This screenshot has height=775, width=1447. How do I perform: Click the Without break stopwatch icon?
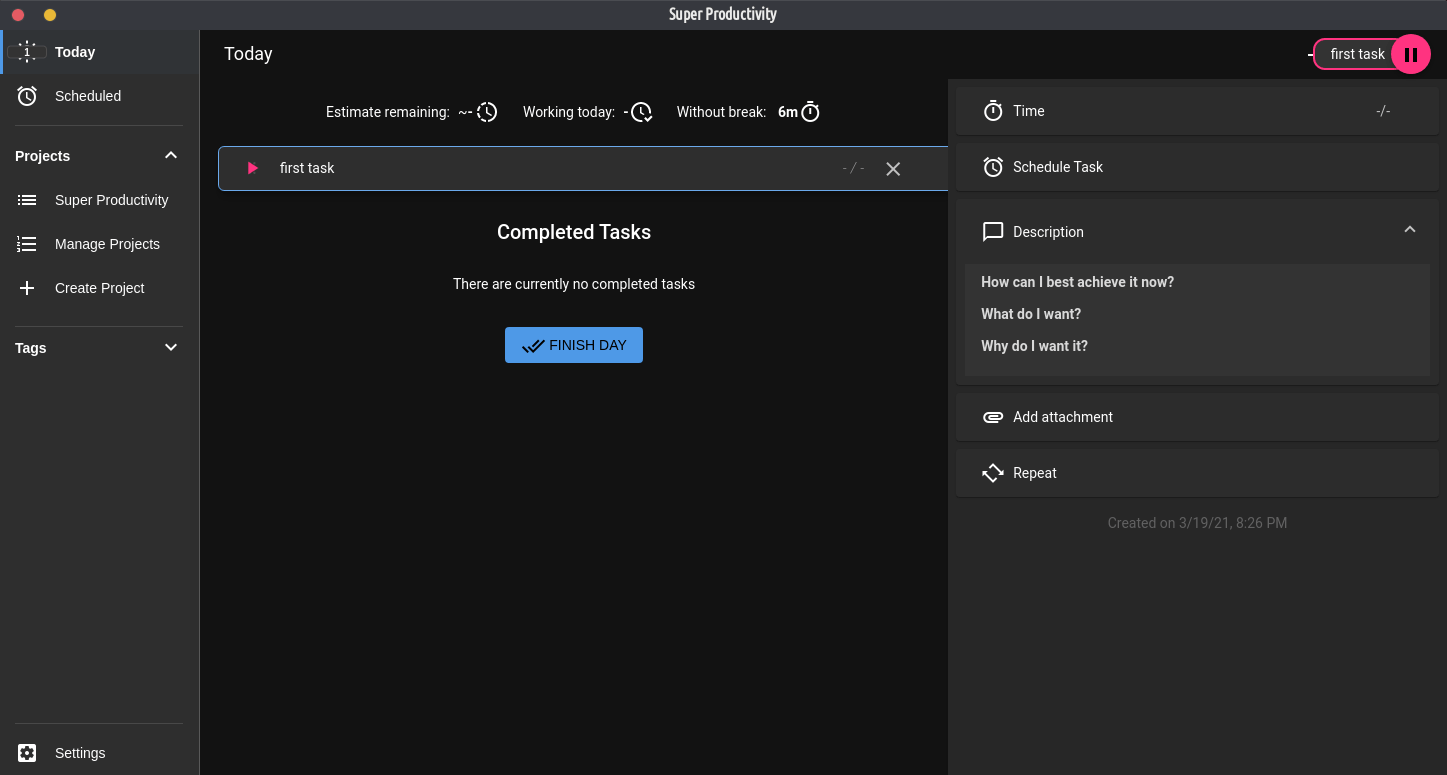[810, 112]
